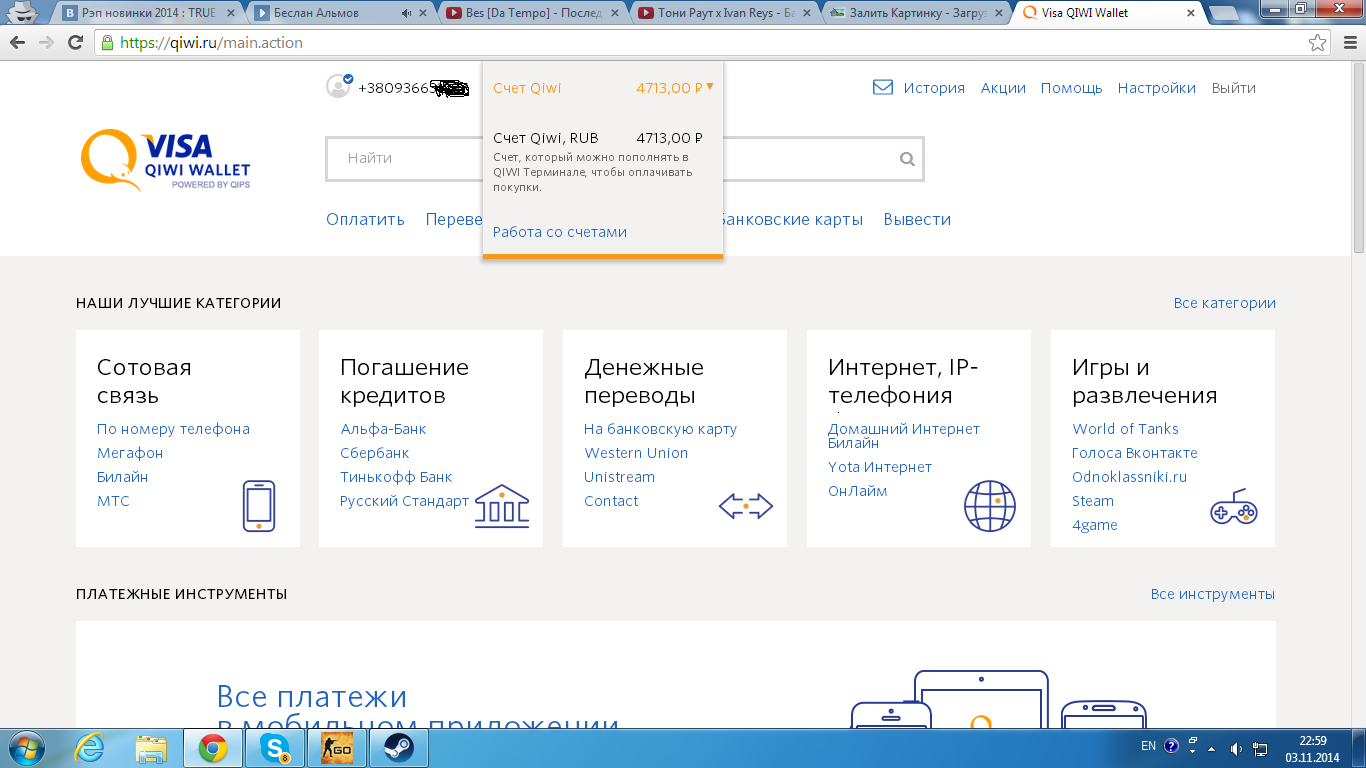Open Steam payment link
This screenshot has height=768, width=1366.
point(1093,501)
